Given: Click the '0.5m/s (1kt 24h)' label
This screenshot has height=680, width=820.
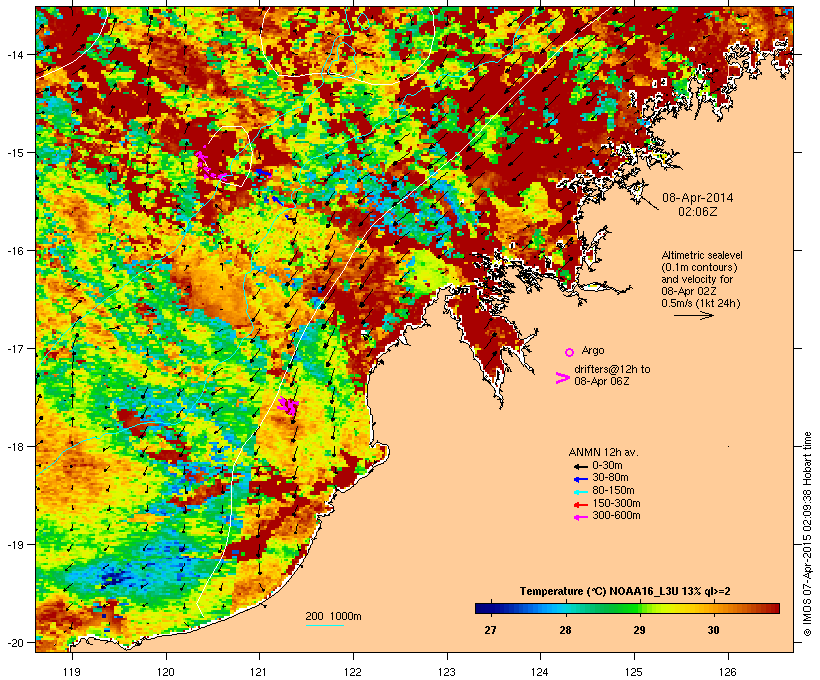Looking at the screenshot, I should [x=701, y=303].
